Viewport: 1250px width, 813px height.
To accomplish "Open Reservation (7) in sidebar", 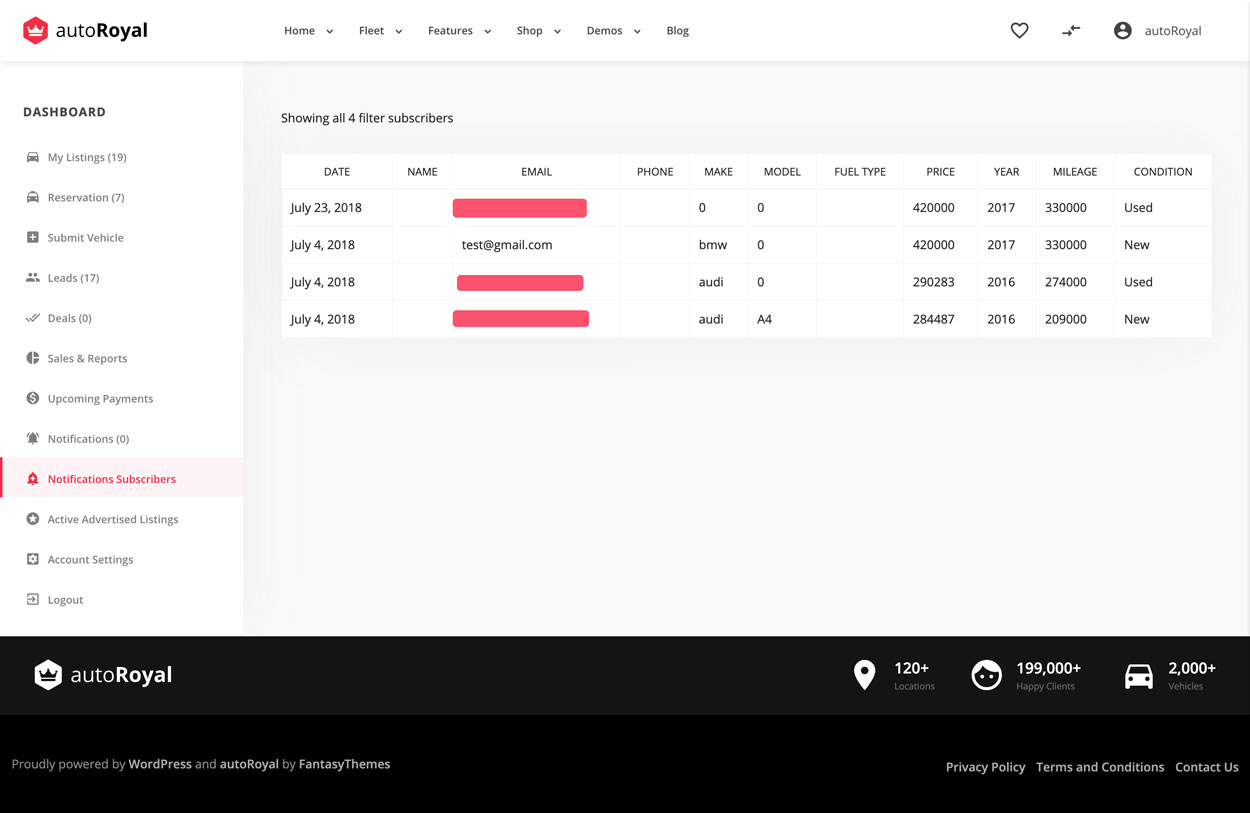I will click(86, 197).
